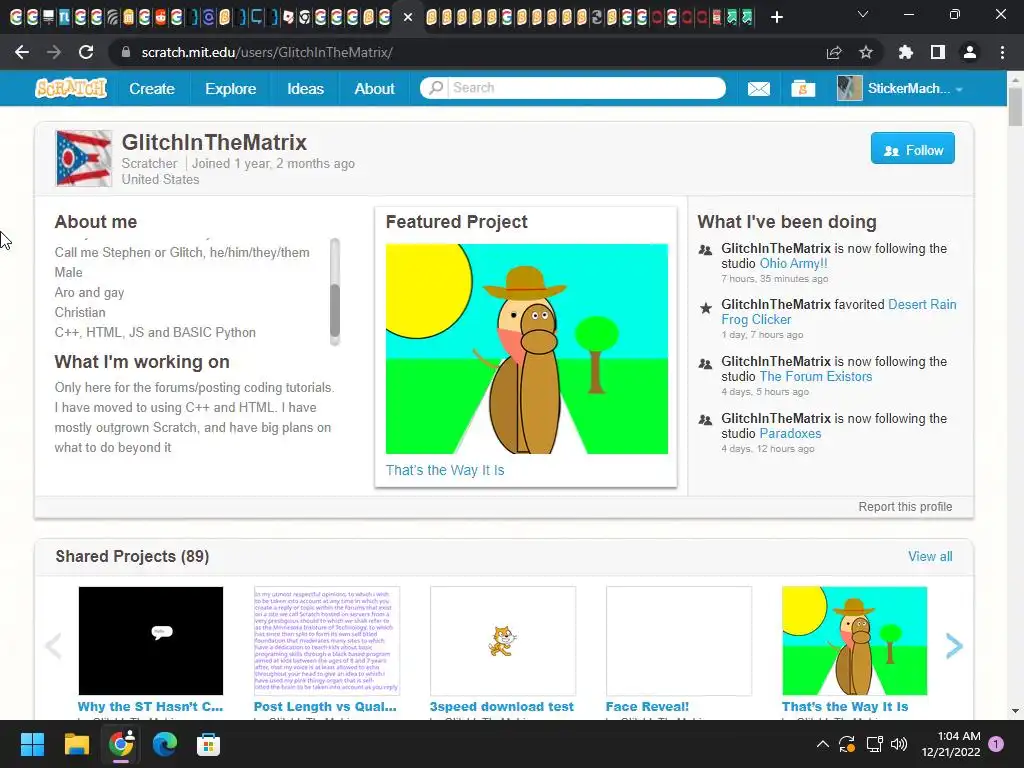
Task: Click the Search input field
Action: point(573,88)
